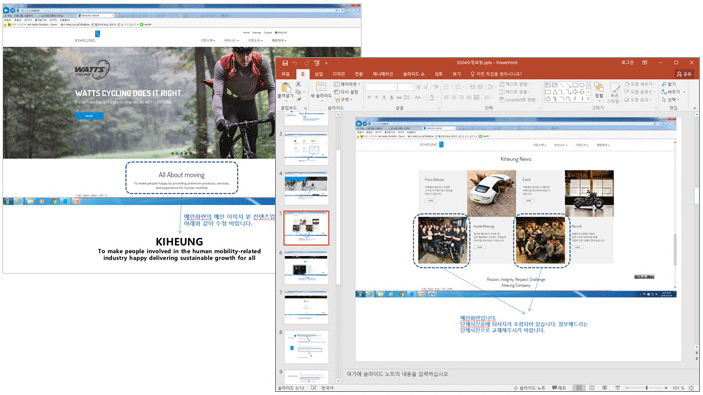Click the Sitemap link on the KIHEUNG website
Image resolution: width=703 pixels, height=395 pixels.
pos(256,33)
